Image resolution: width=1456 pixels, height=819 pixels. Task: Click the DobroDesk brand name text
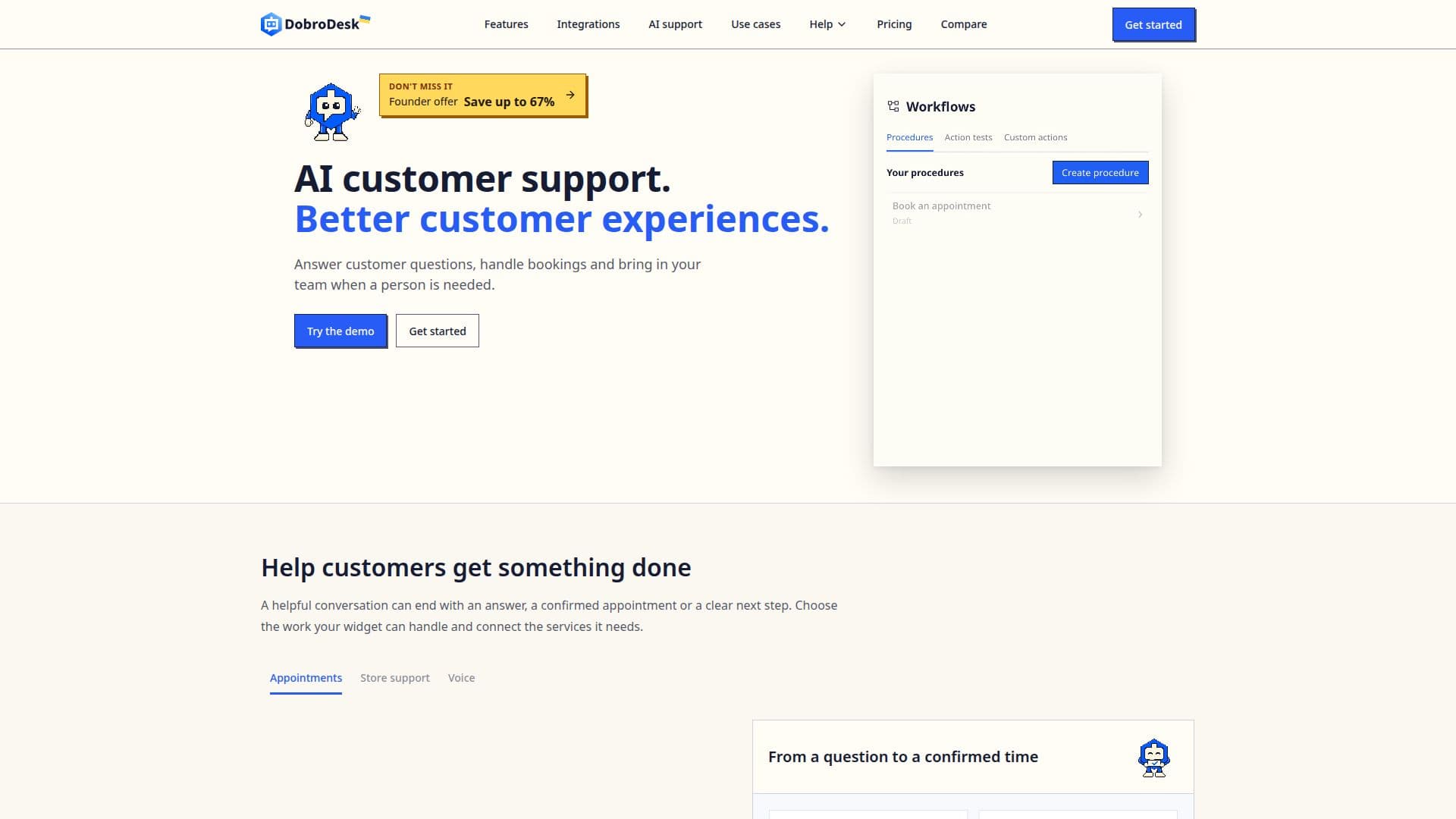[x=322, y=24]
